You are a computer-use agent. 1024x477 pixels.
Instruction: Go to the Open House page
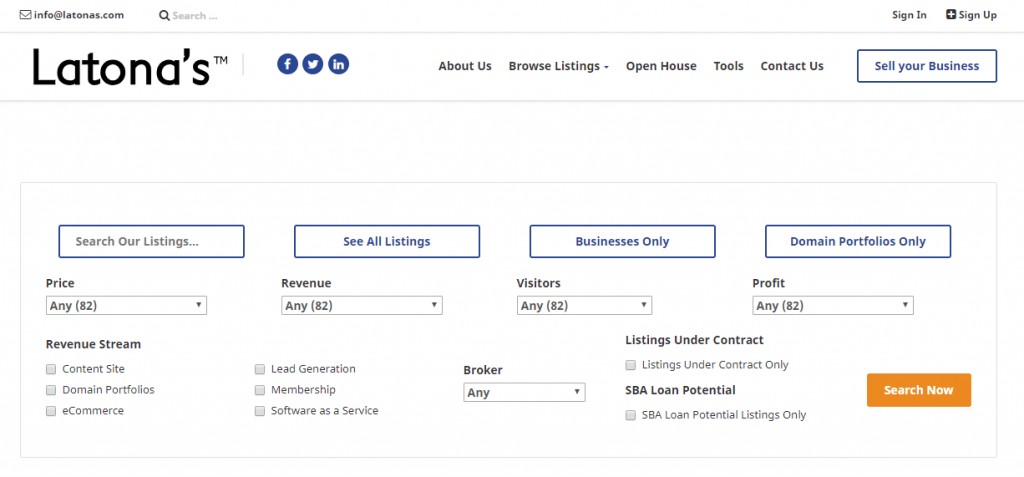(x=661, y=66)
